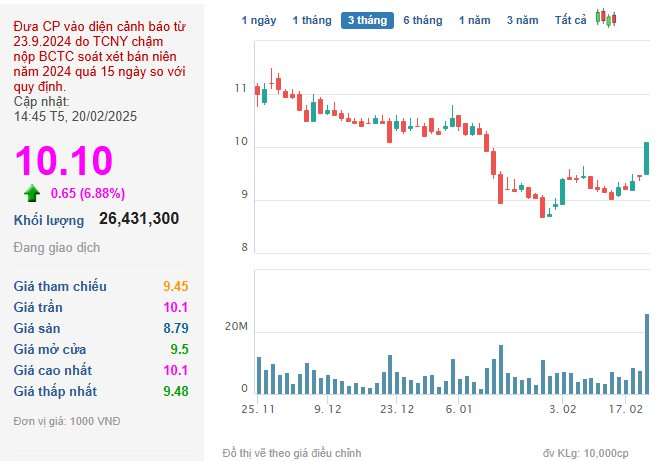Click the Giá sàn value 8.79
This screenshot has height=461, width=663.
coord(176,329)
